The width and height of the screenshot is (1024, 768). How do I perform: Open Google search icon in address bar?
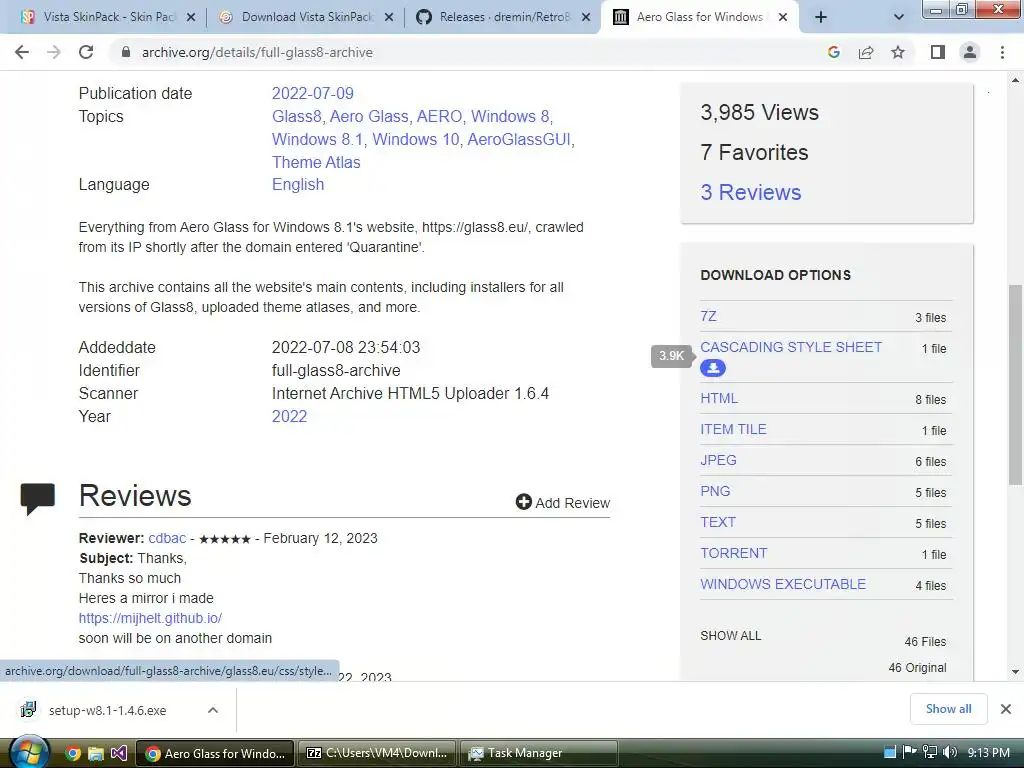pyautogui.click(x=834, y=52)
